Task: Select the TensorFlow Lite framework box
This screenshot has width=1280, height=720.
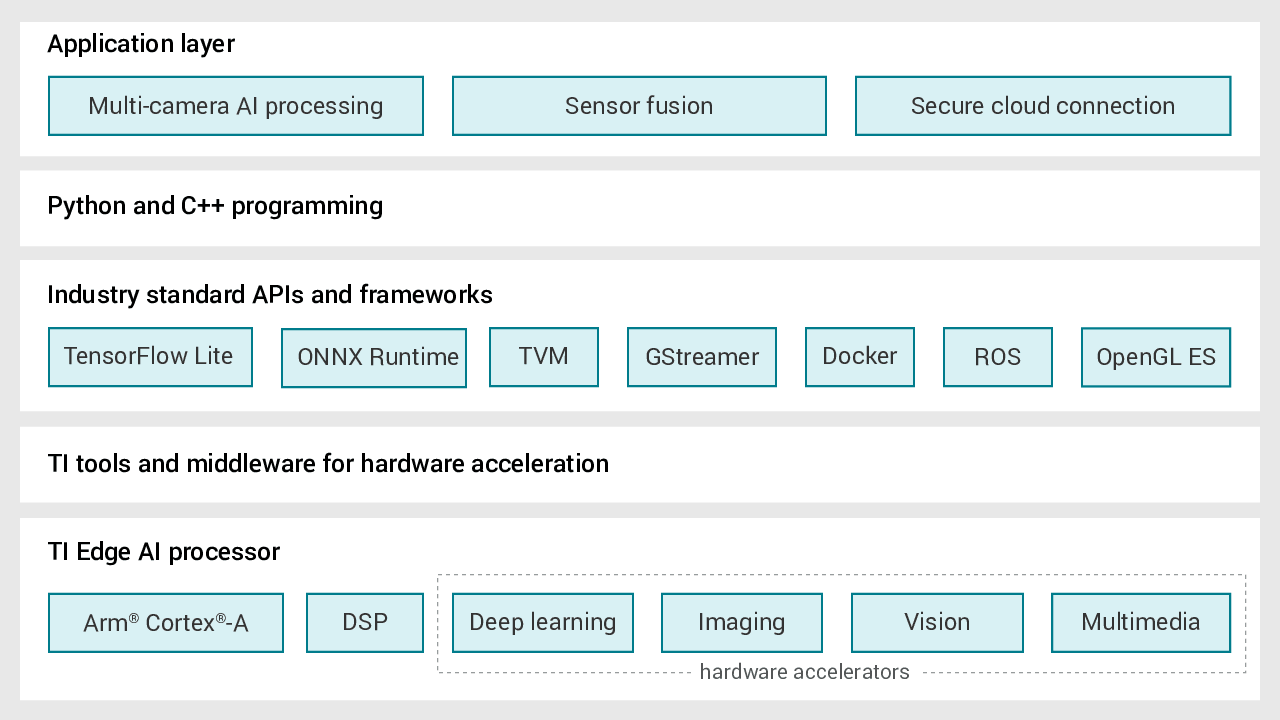Action: [150, 357]
